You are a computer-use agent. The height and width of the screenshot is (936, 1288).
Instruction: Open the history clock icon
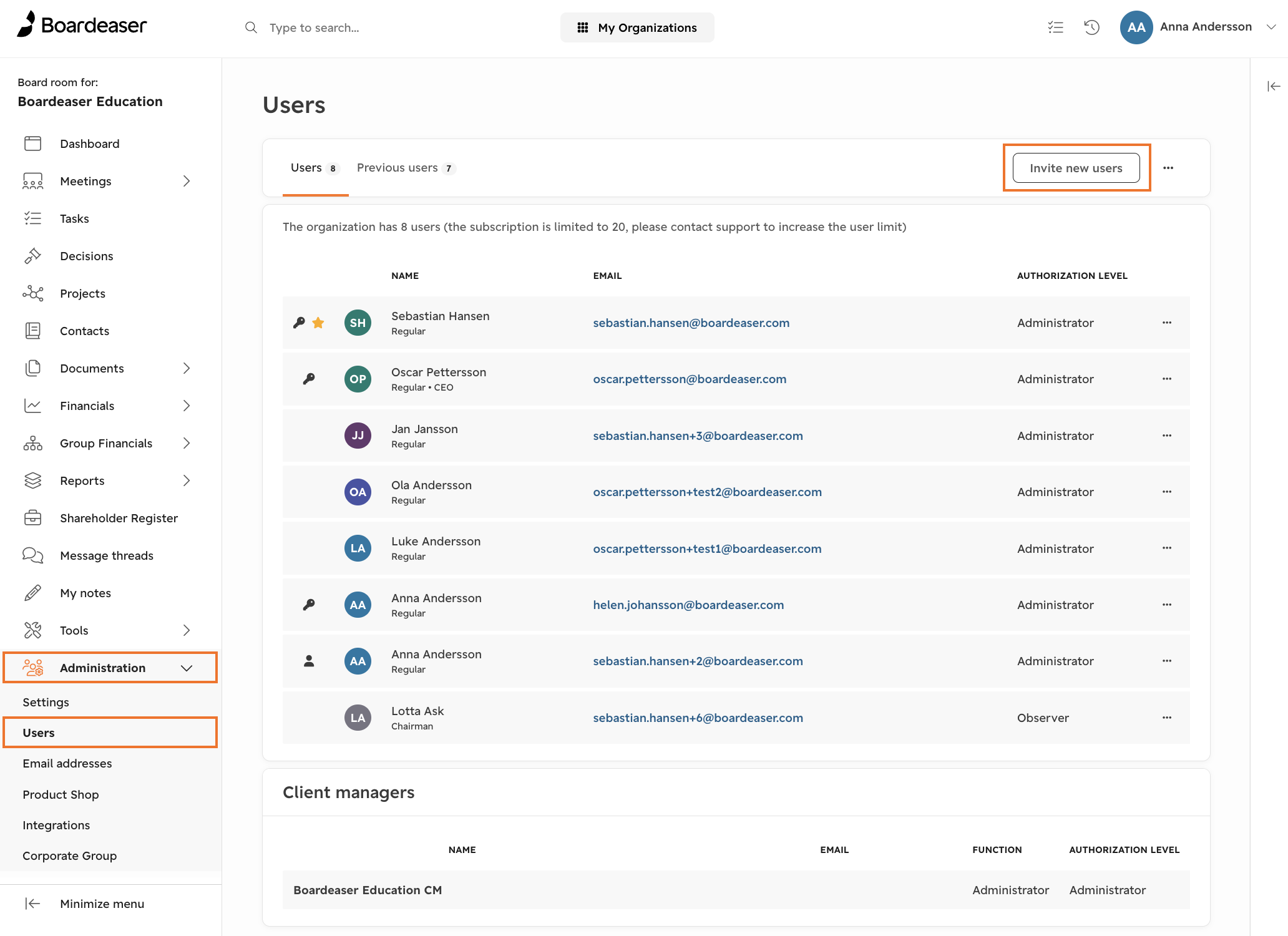[1091, 27]
